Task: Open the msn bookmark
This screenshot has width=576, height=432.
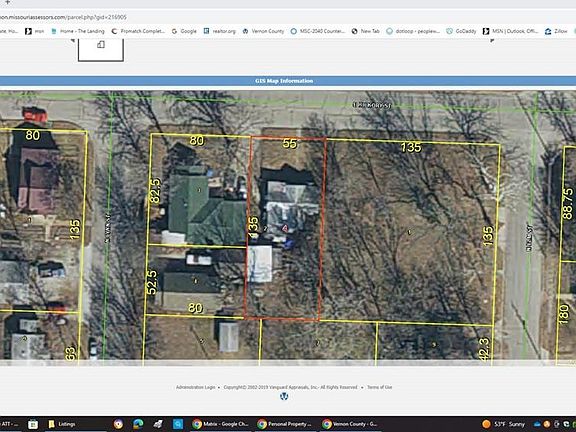Action: pos(35,31)
